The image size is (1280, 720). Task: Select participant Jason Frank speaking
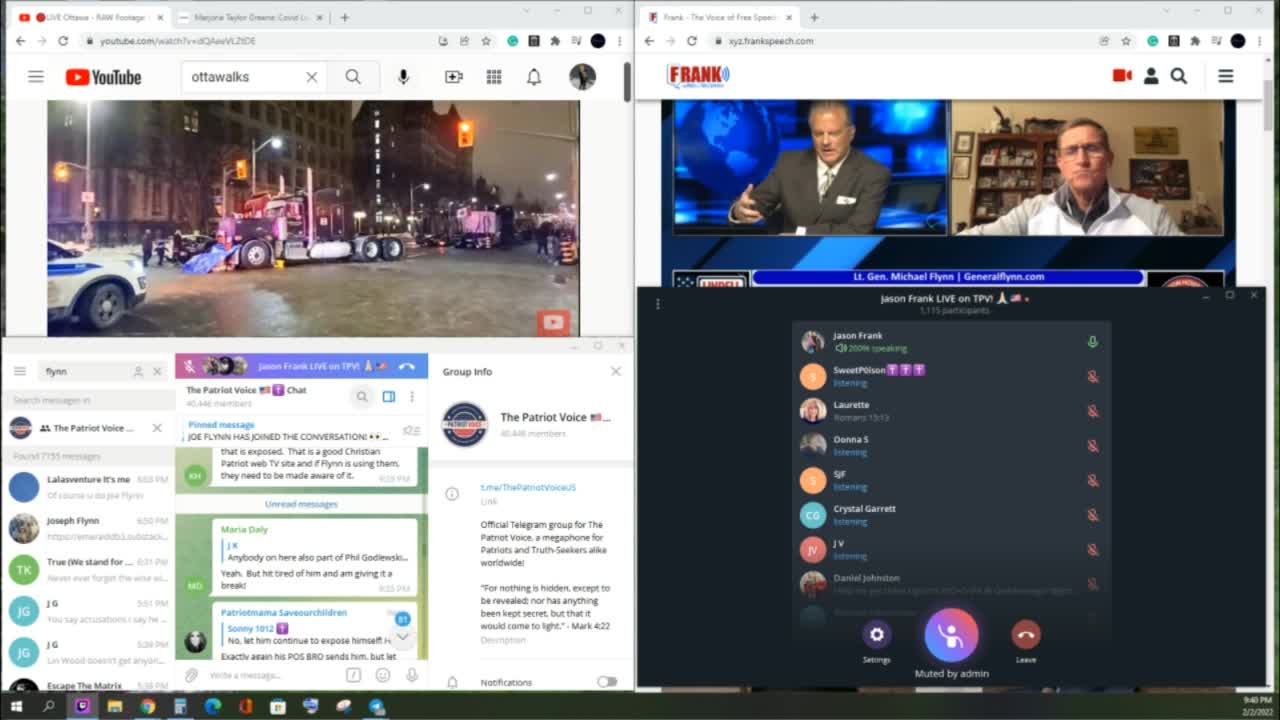[x=951, y=342]
